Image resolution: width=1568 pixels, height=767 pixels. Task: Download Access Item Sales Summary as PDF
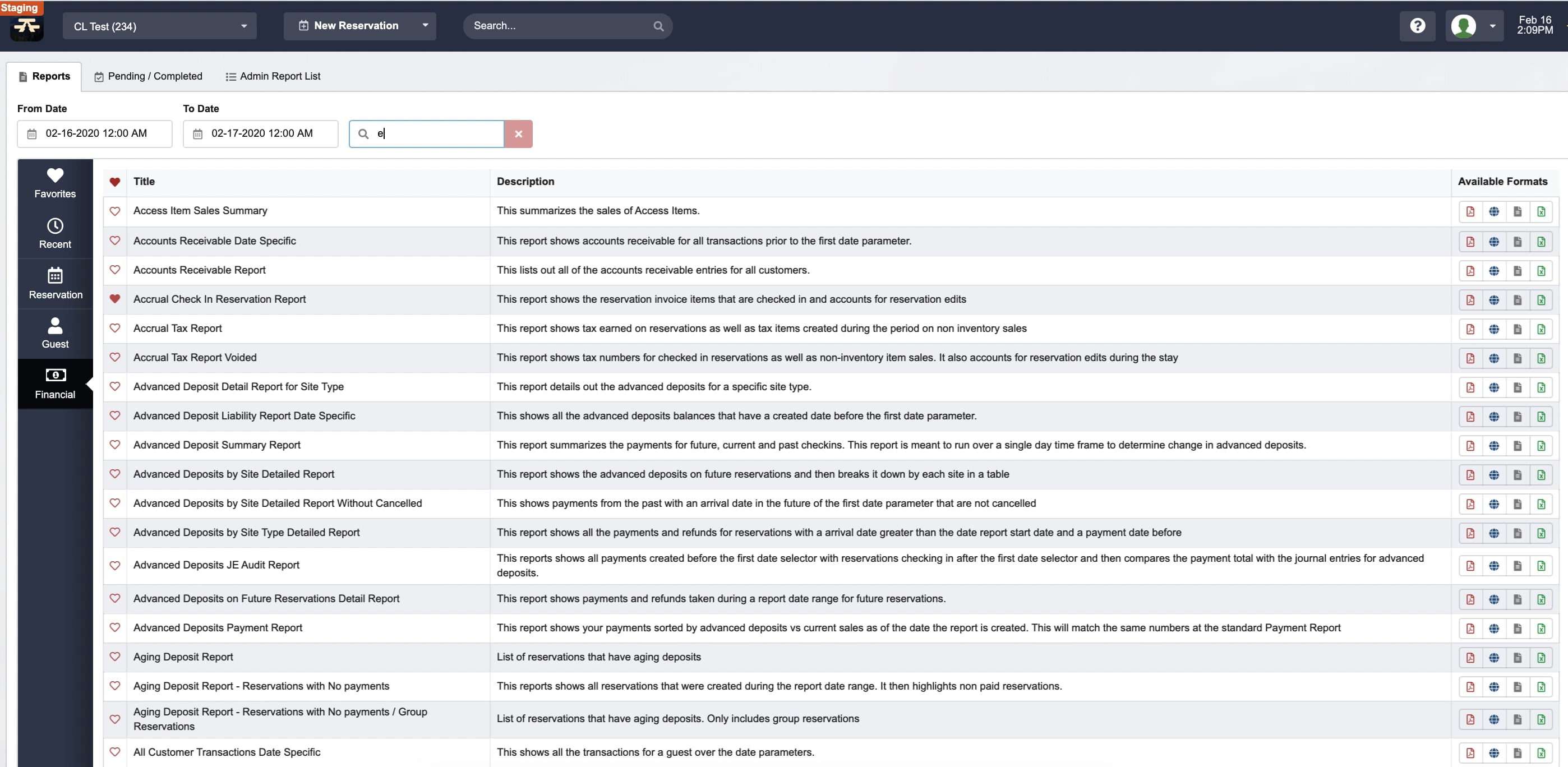click(1469, 211)
